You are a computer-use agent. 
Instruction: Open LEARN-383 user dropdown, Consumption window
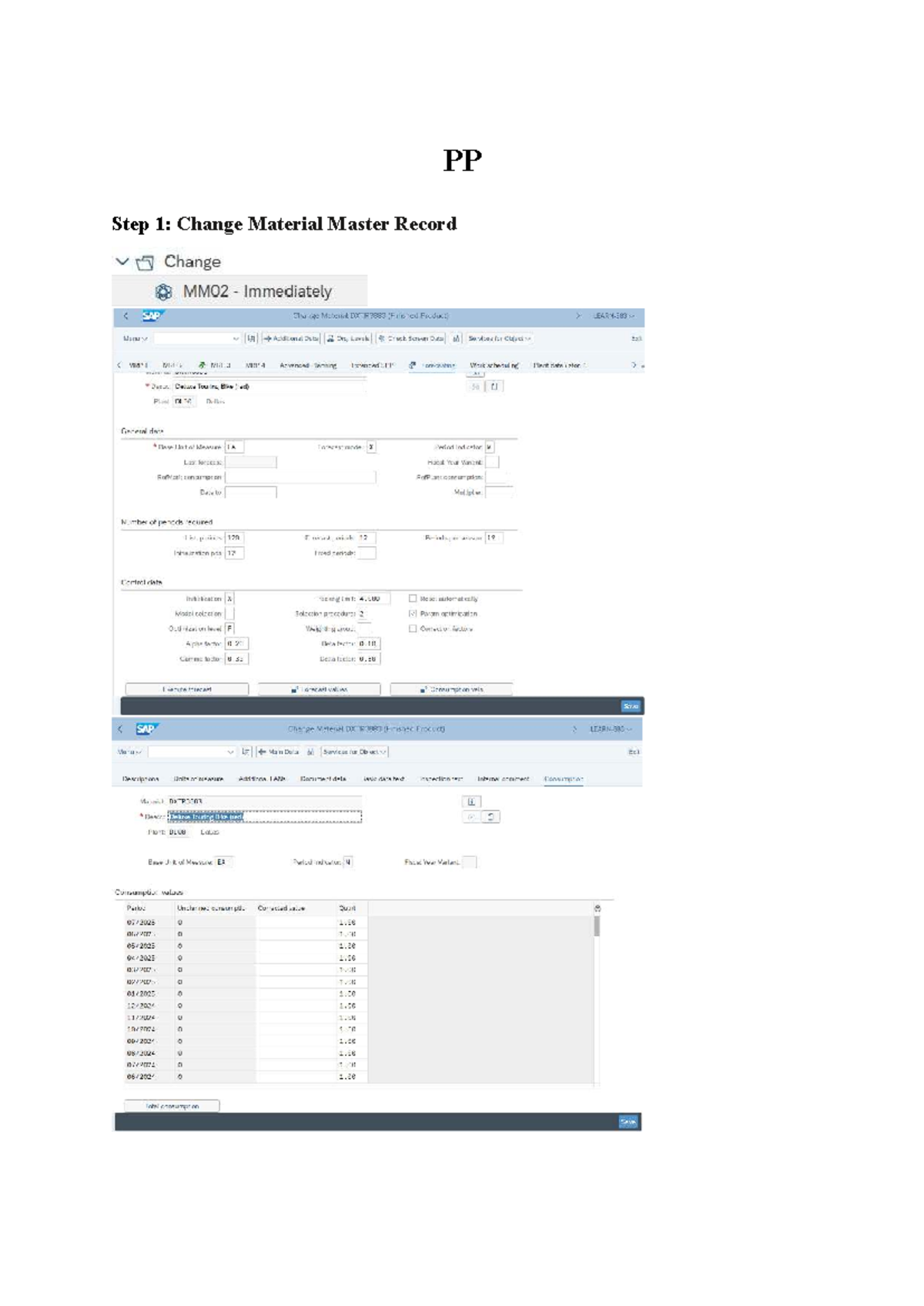[x=611, y=729]
